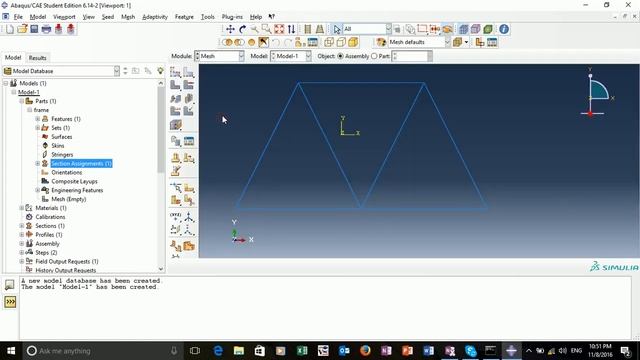Click the Partition Edge tool

[176, 188]
